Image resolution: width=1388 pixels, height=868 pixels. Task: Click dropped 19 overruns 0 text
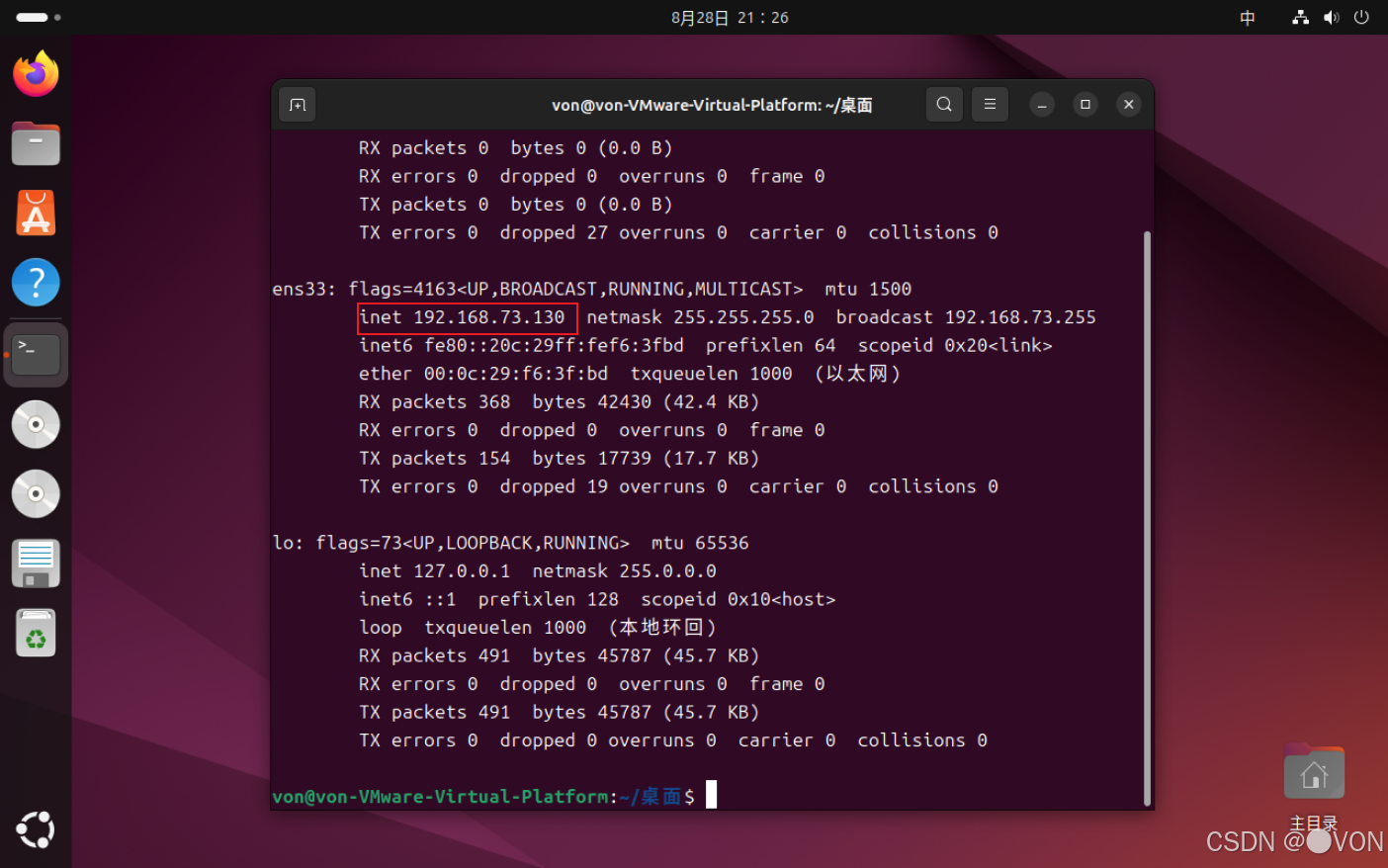coord(613,487)
